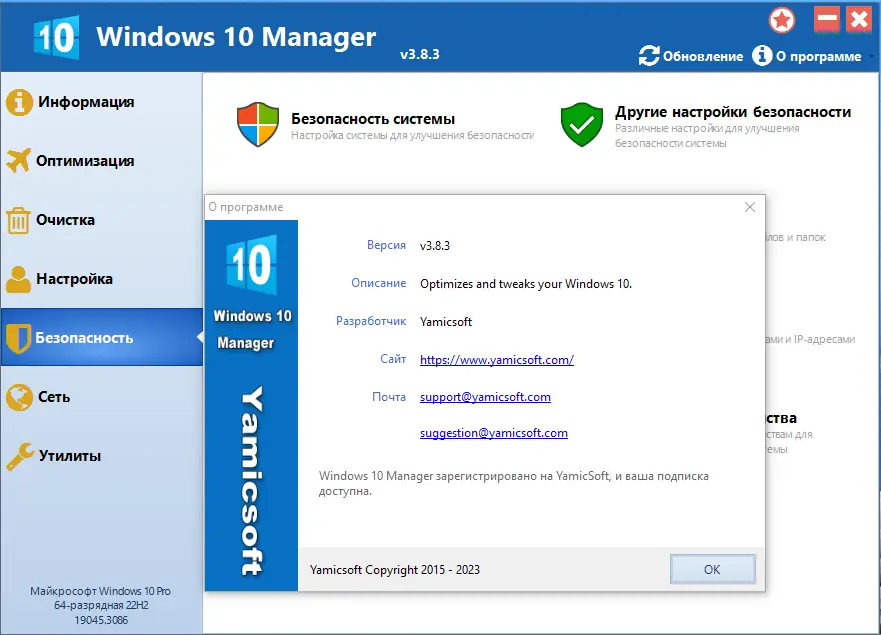This screenshot has width=881, height=635.
Task: Click Windows 10 logo in About dialog
Action: coord(252,265)
